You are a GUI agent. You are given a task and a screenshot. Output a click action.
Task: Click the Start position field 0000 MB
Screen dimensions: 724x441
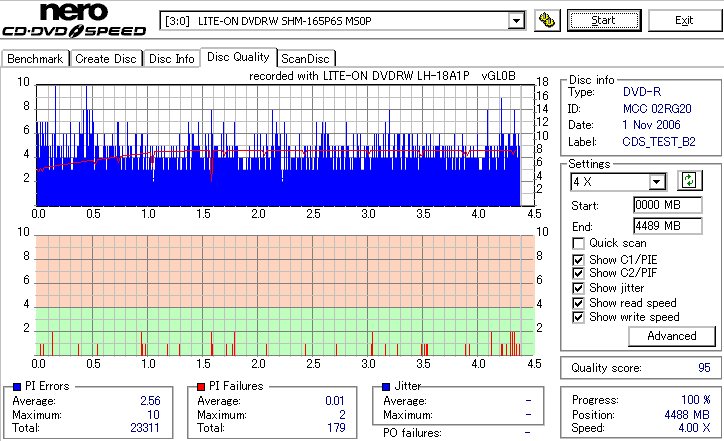tap(668, 205)
